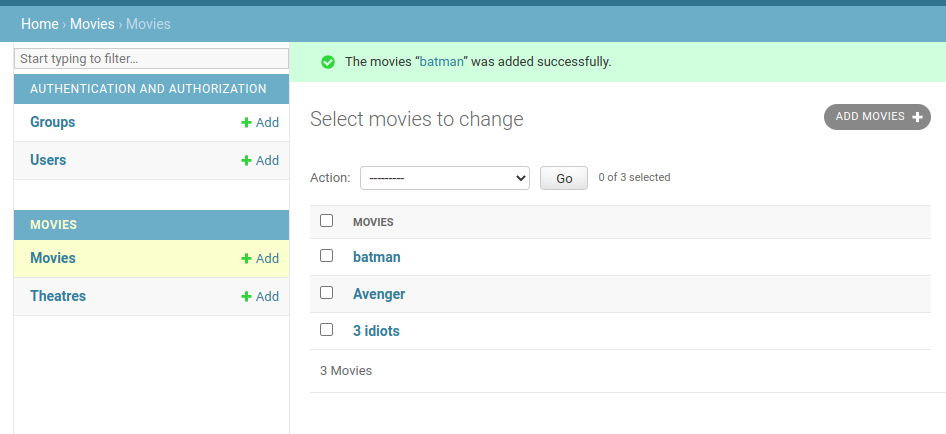Focus the sidebar filter text field
The image size is (946, 434).
click(151, 59)
